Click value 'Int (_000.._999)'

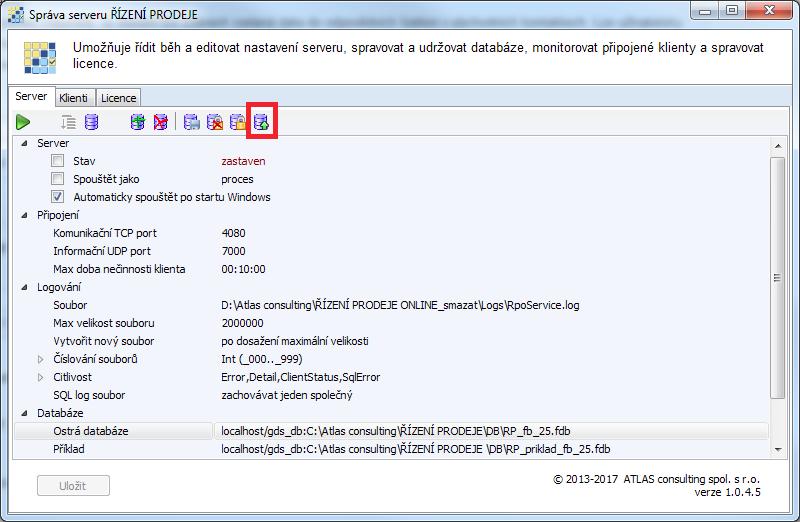(262, 359)
